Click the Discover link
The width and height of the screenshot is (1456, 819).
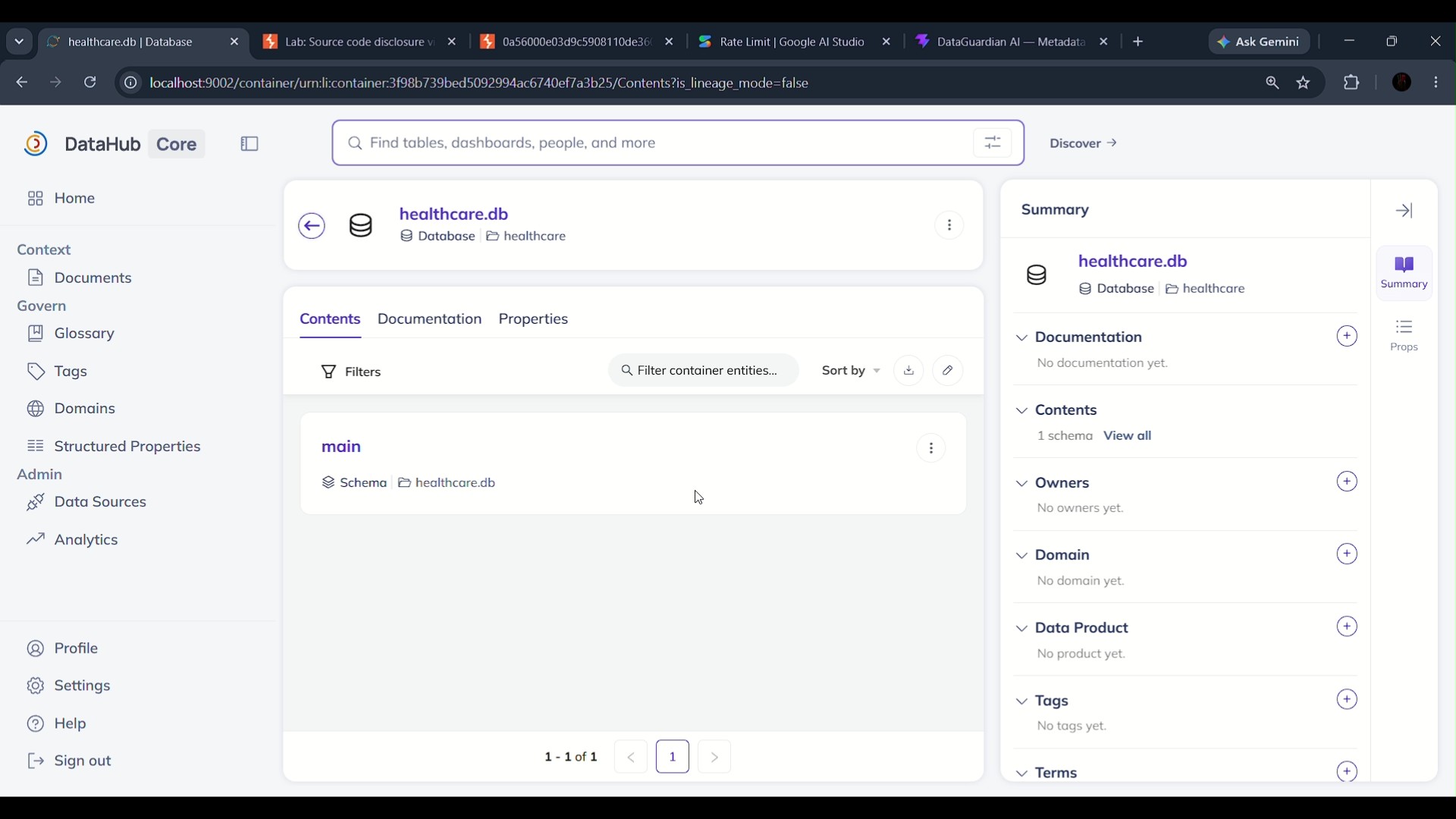(1084, 143)
